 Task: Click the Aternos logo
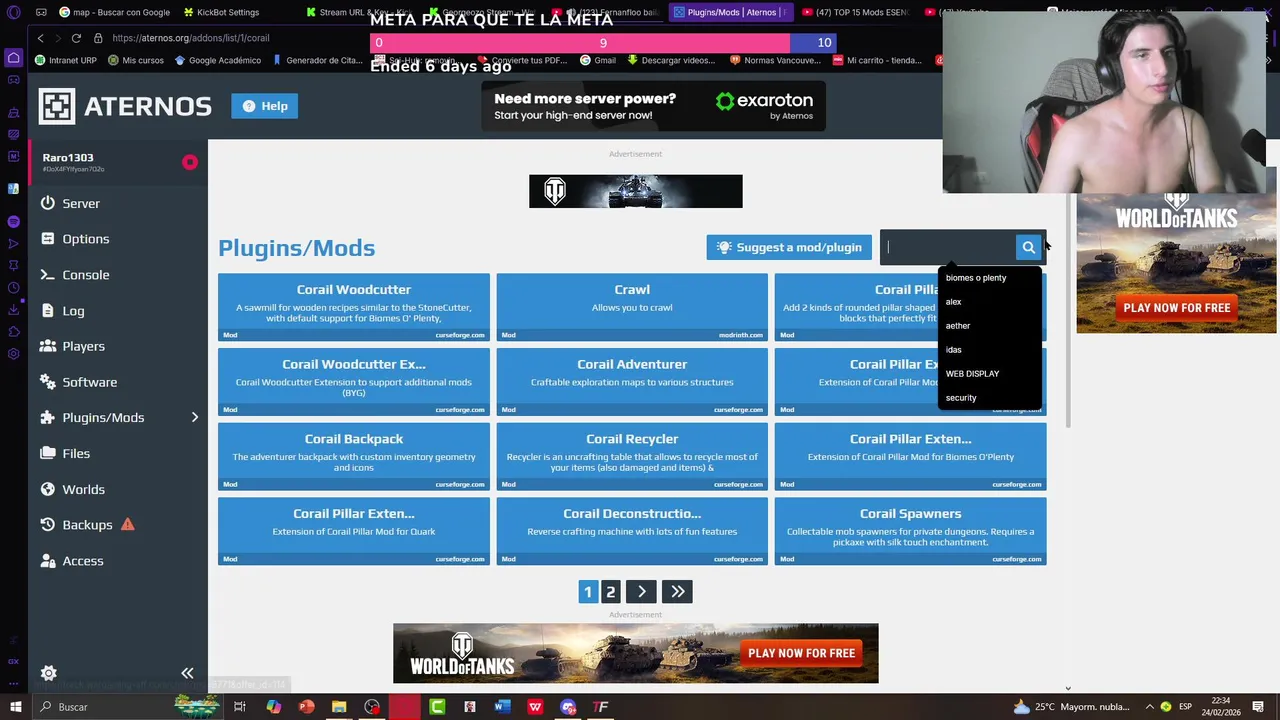[x=126, y=106]
